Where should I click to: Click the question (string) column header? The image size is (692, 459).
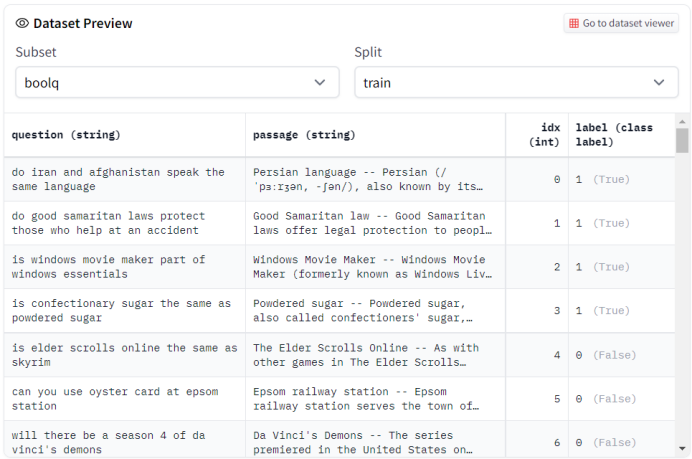66,135
